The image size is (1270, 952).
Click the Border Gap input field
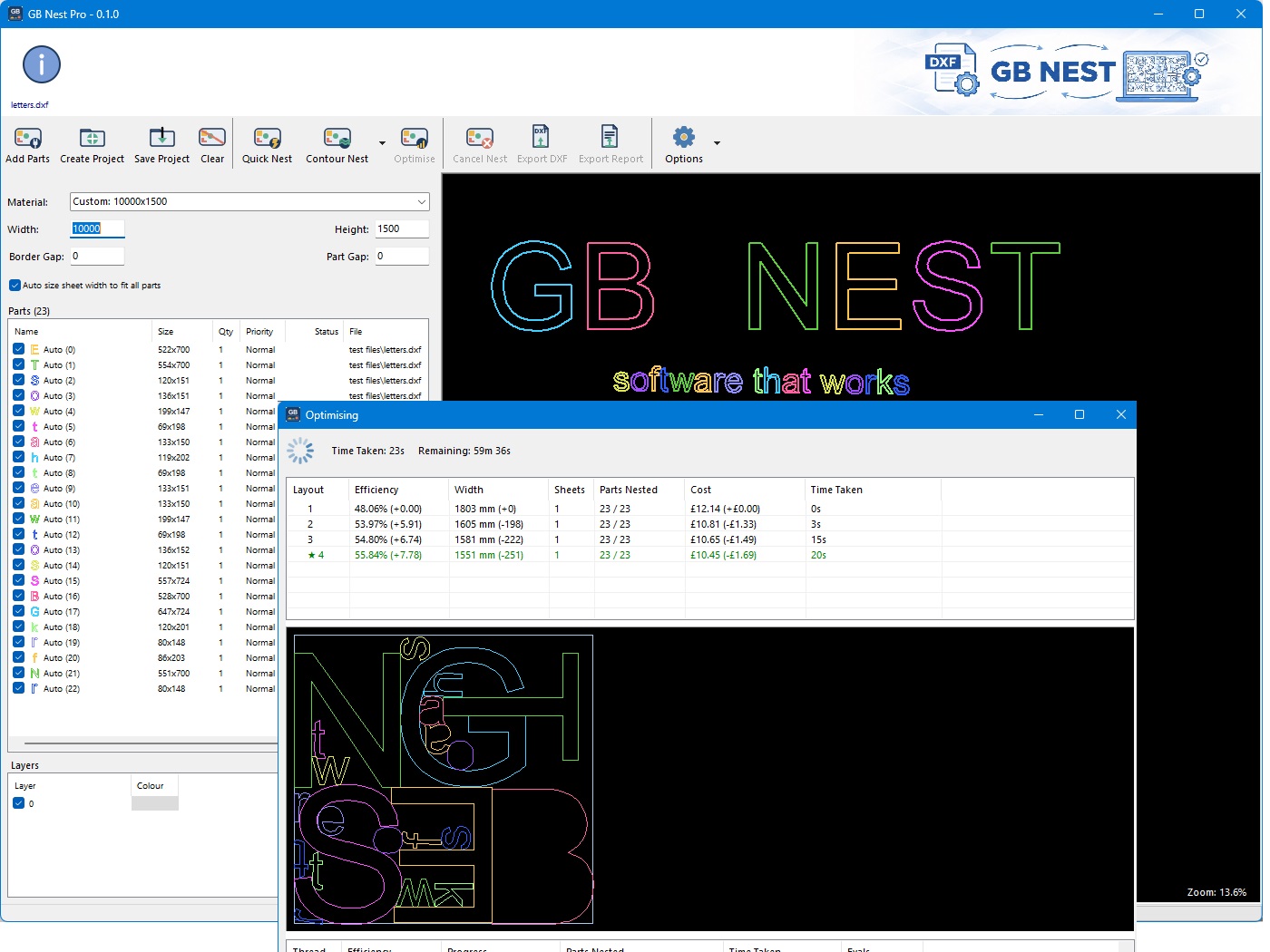click(97, 256)
